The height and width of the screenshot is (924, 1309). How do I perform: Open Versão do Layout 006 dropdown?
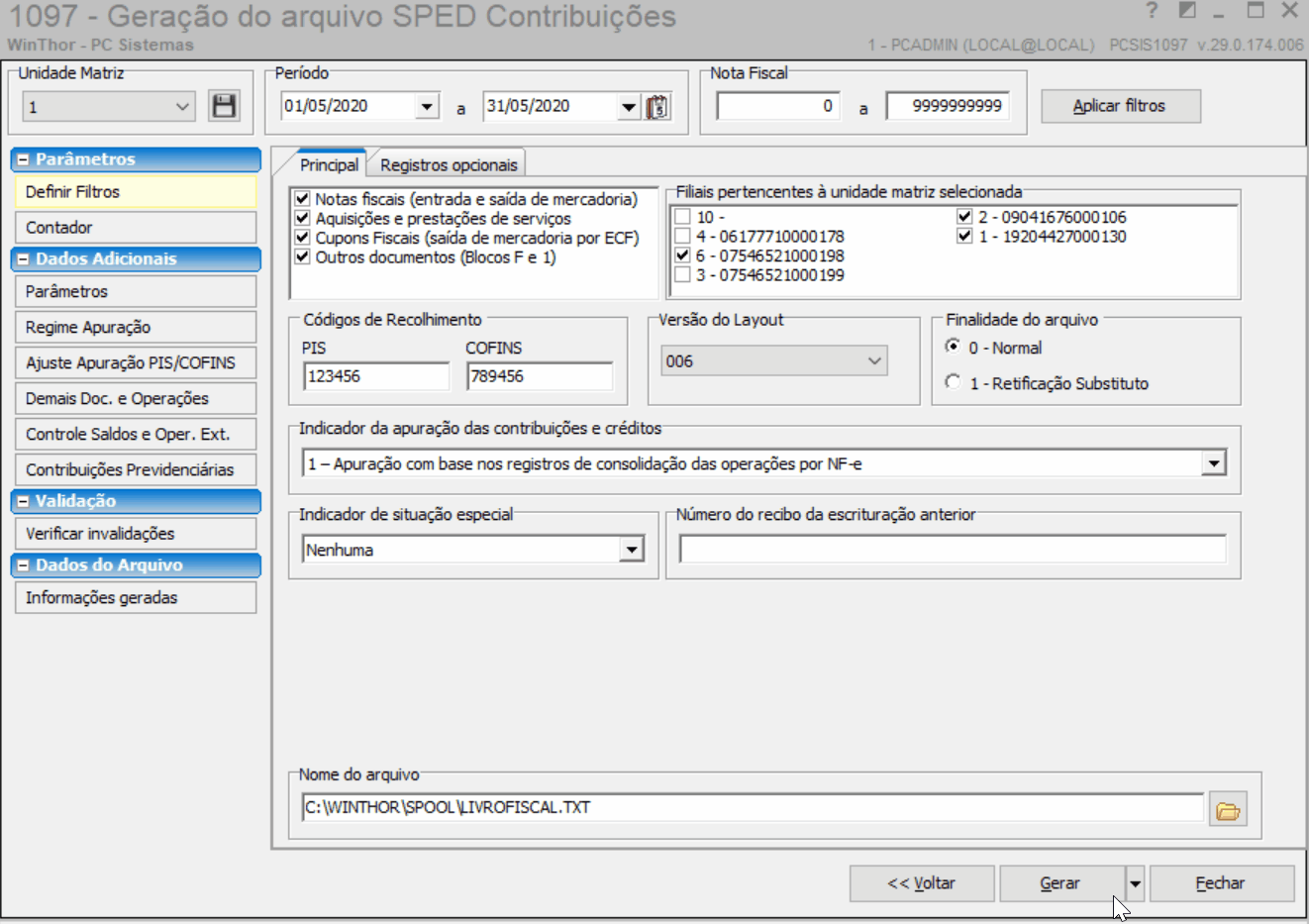coord(874,361)
